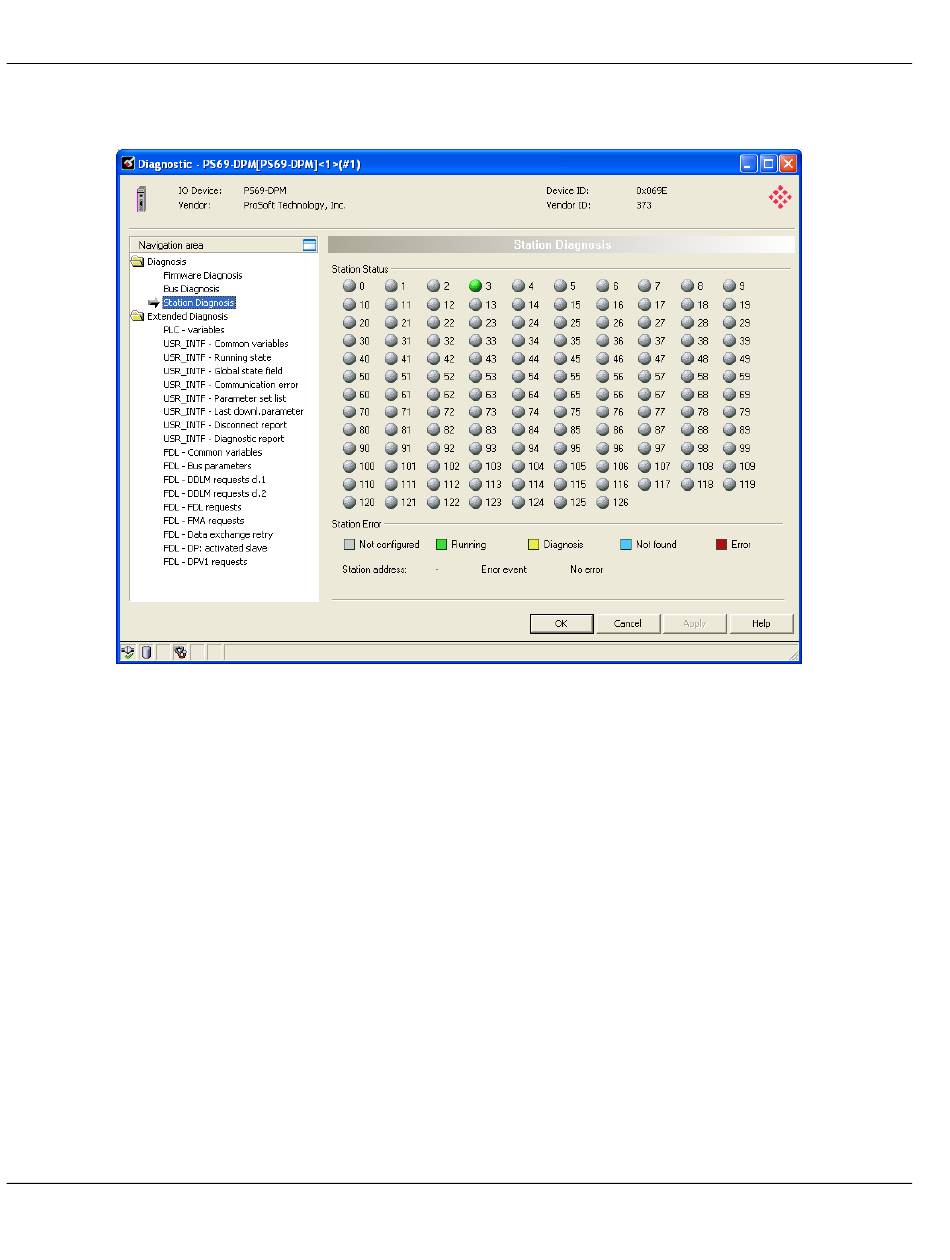This screenshot has width=950, height=1260.
Task: Select the station 0 status LED
Action: [x=349, y=286]
